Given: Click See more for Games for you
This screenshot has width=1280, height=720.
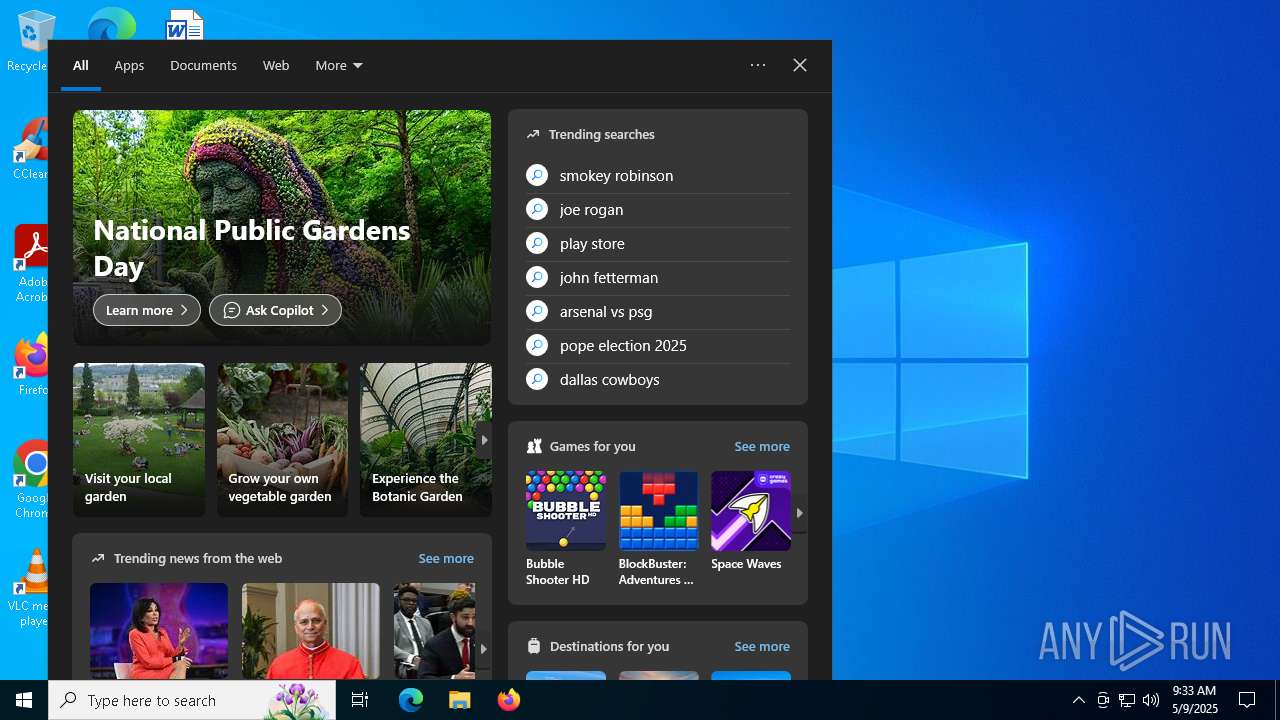Looking at the screenshot, I should click(x=762, y=446).
